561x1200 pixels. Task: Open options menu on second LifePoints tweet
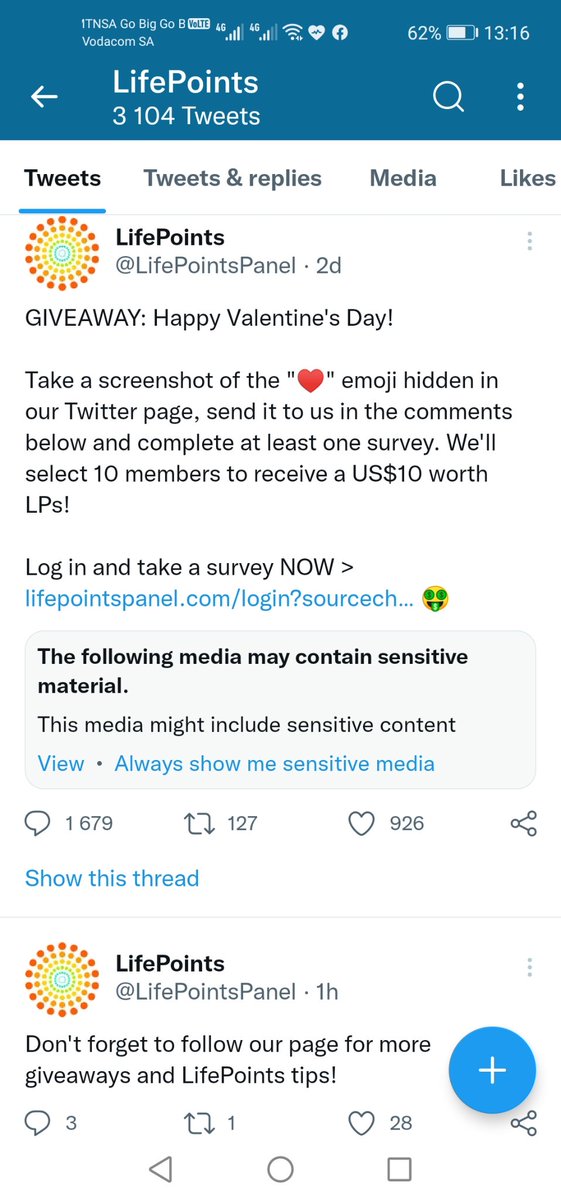[x=529, y=967]
